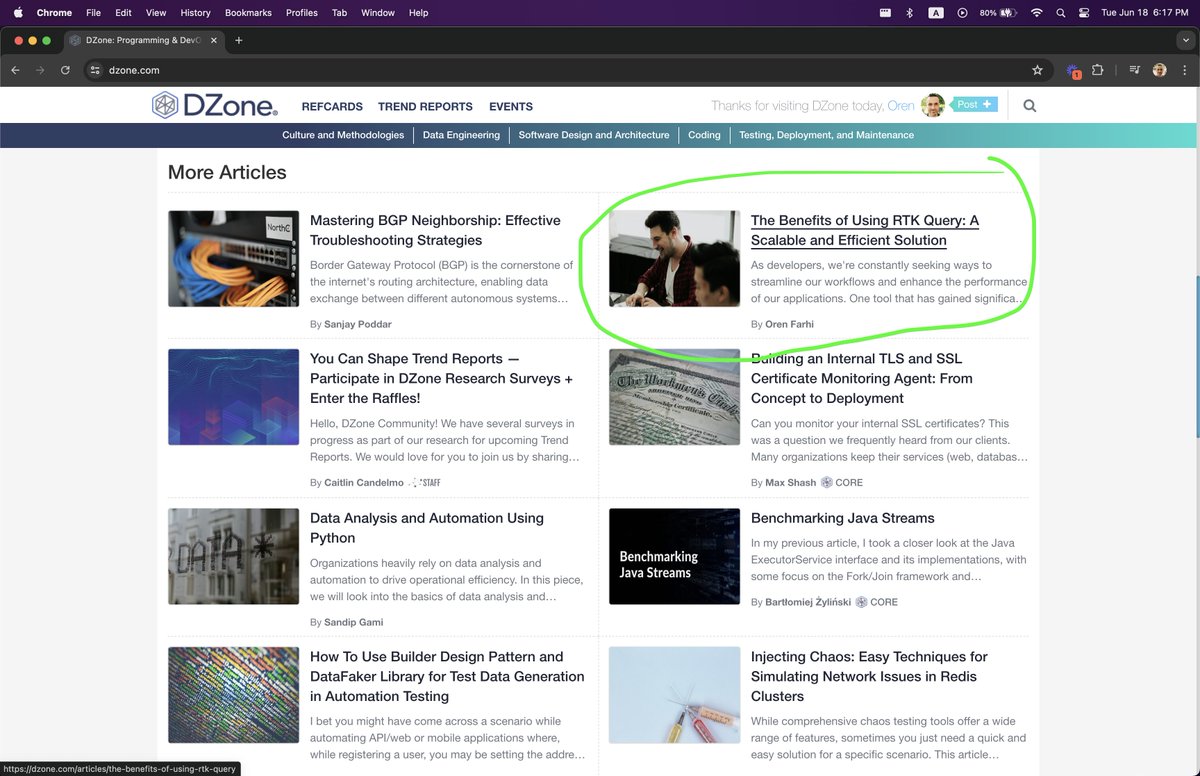Go to TREND REPORTS section
This screenshot has width=1200, height=776.
425,106
